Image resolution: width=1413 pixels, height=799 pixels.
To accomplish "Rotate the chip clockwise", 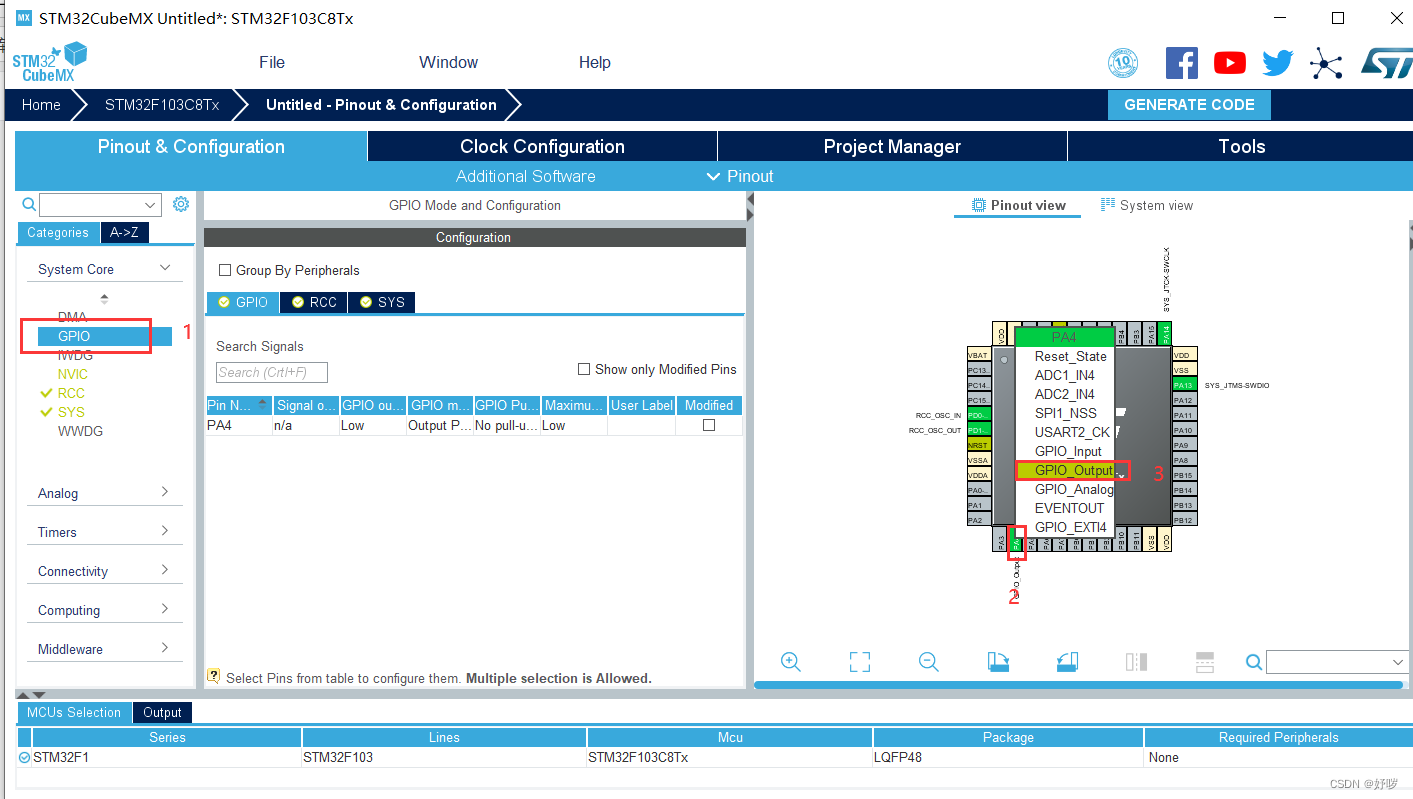I will [x=998, y=662].
